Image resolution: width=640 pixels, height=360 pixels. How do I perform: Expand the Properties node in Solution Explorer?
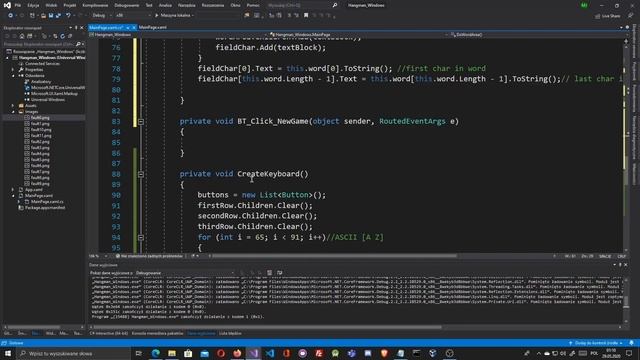(13, 69)
